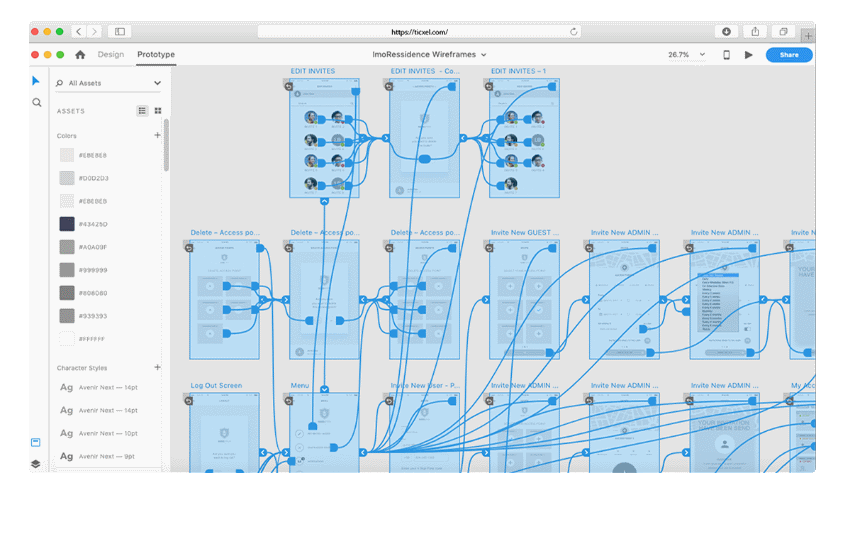
Task: Select the EDIT INVITES – 1 artboard title
Action: point(518,71)
